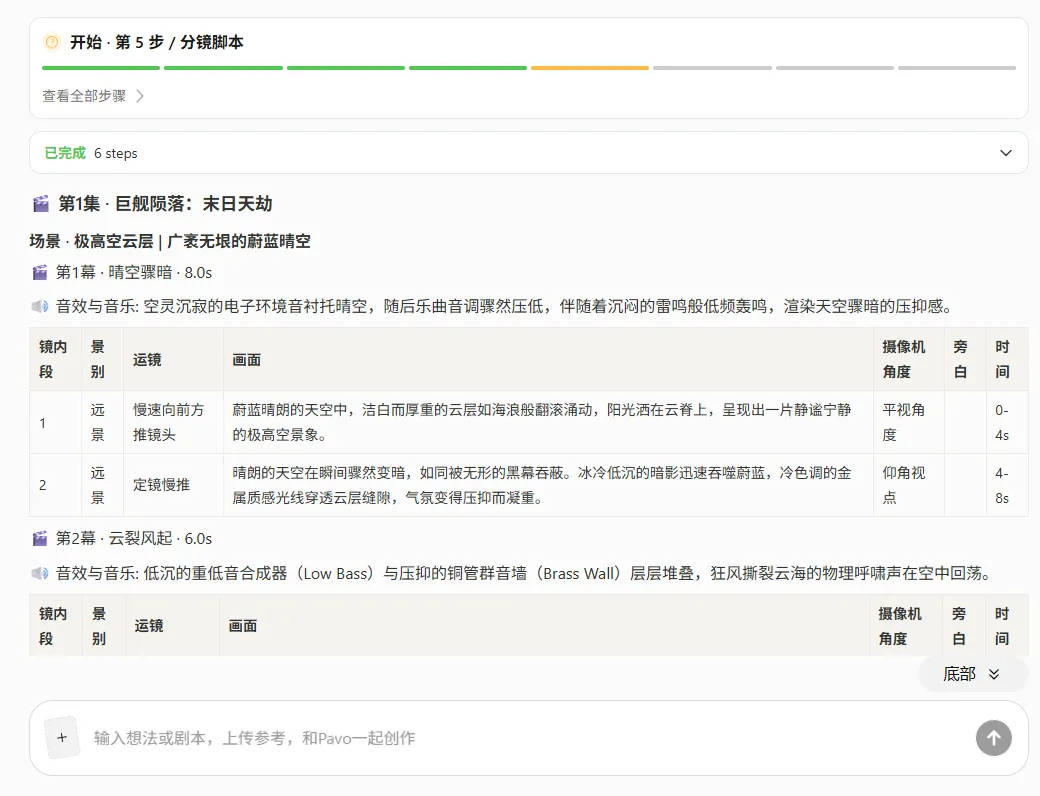The height and width of the screenshot is (796, 1040).
Task: Click 第1幕 · 晴空骤暗 · 8.0s text
Action: pyautogui.click(x=134, y=273)
